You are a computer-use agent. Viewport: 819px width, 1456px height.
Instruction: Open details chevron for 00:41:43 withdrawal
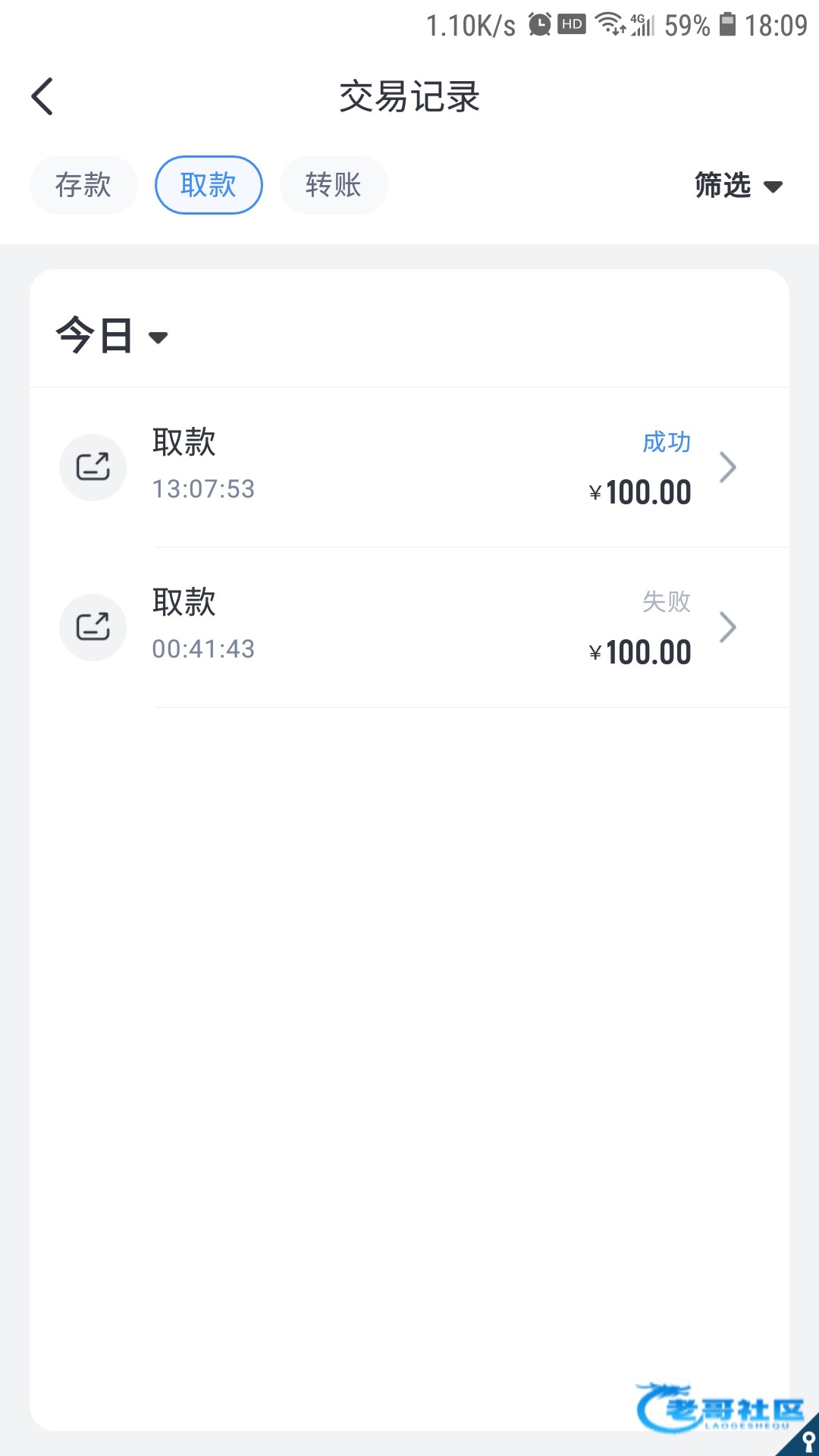coord(727,627)
